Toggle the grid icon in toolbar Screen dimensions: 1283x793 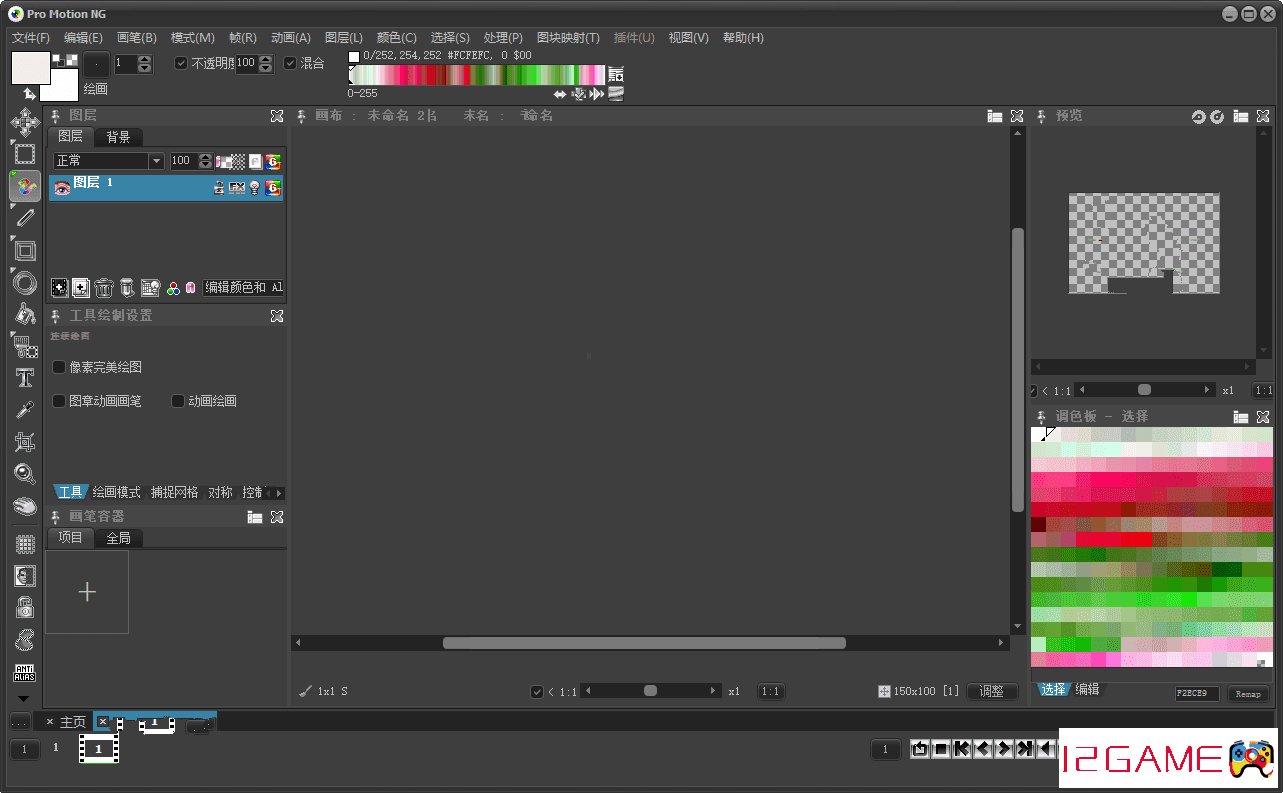(x=25, y=544)
